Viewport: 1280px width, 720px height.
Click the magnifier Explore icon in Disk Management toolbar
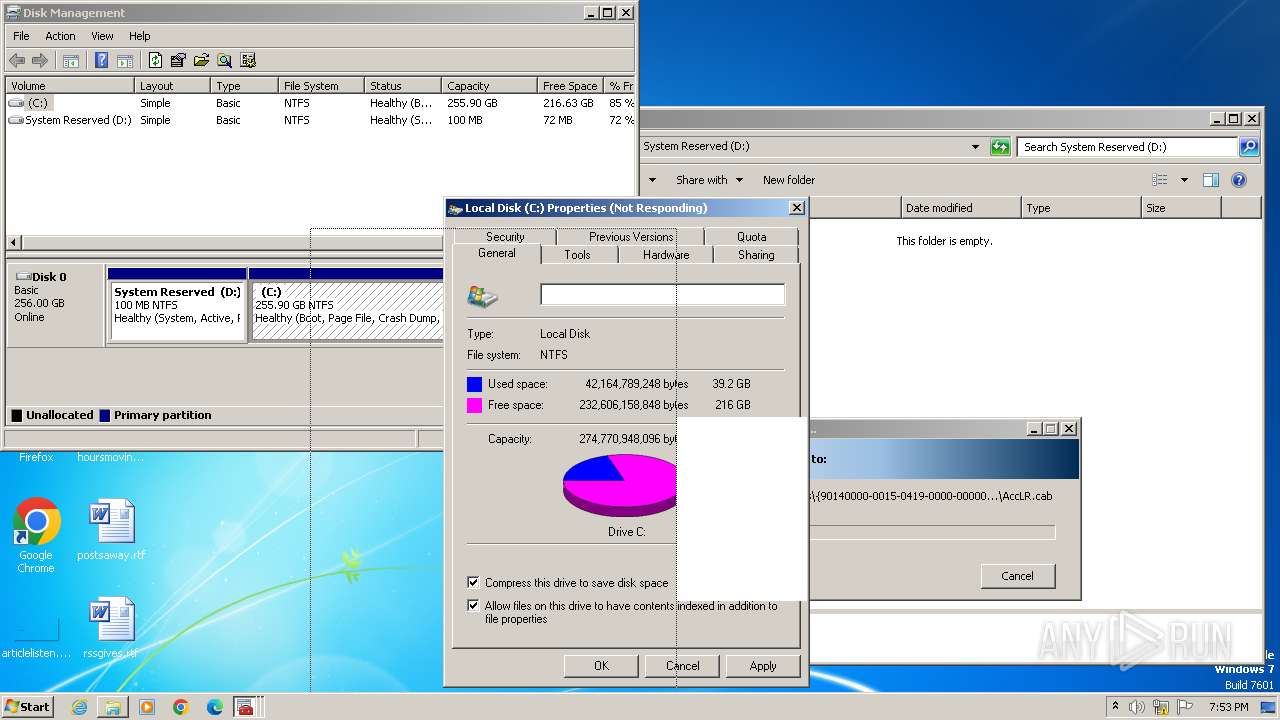(x=225, y=60)
